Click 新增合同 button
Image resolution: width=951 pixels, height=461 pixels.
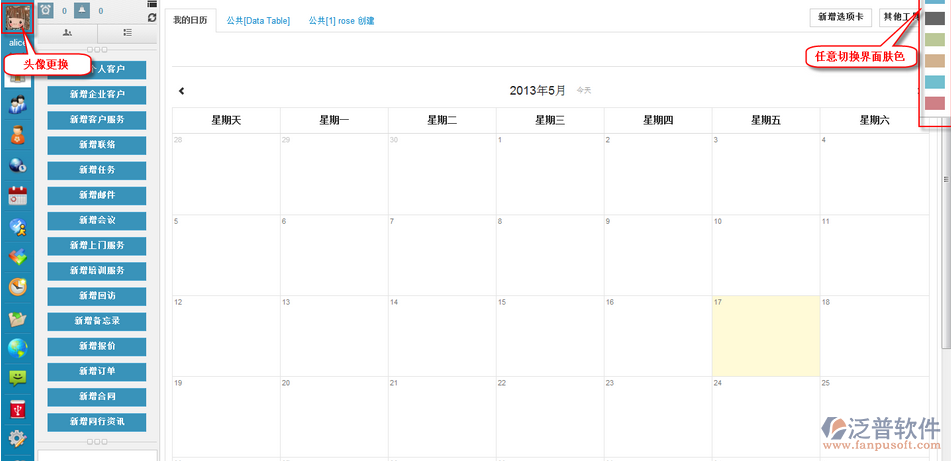(97, 397)
